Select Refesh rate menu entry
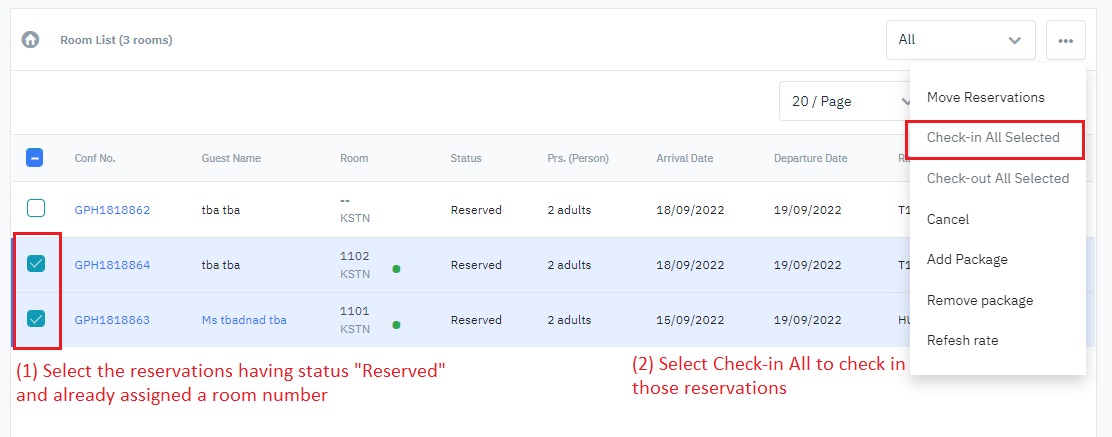1112x437 pixels. click(x=962, y=340)
